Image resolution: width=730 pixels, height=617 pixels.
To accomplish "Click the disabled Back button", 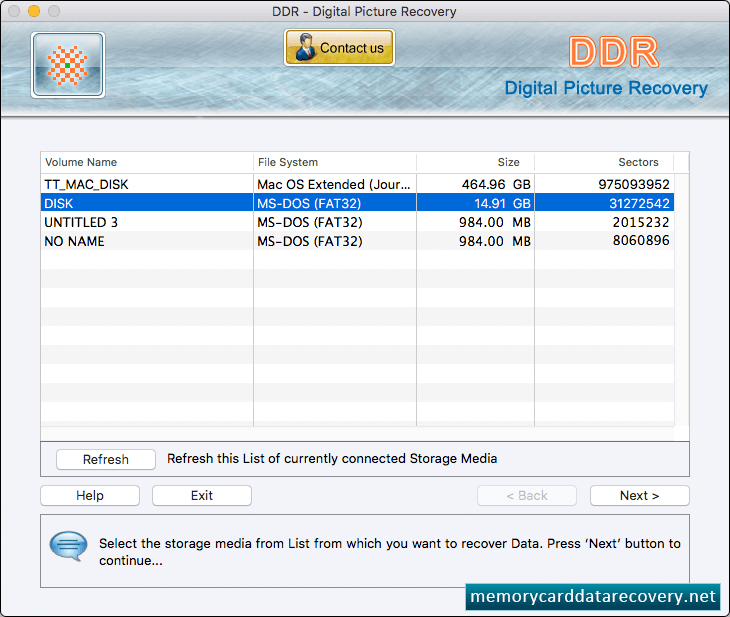I will pos(527,495).
